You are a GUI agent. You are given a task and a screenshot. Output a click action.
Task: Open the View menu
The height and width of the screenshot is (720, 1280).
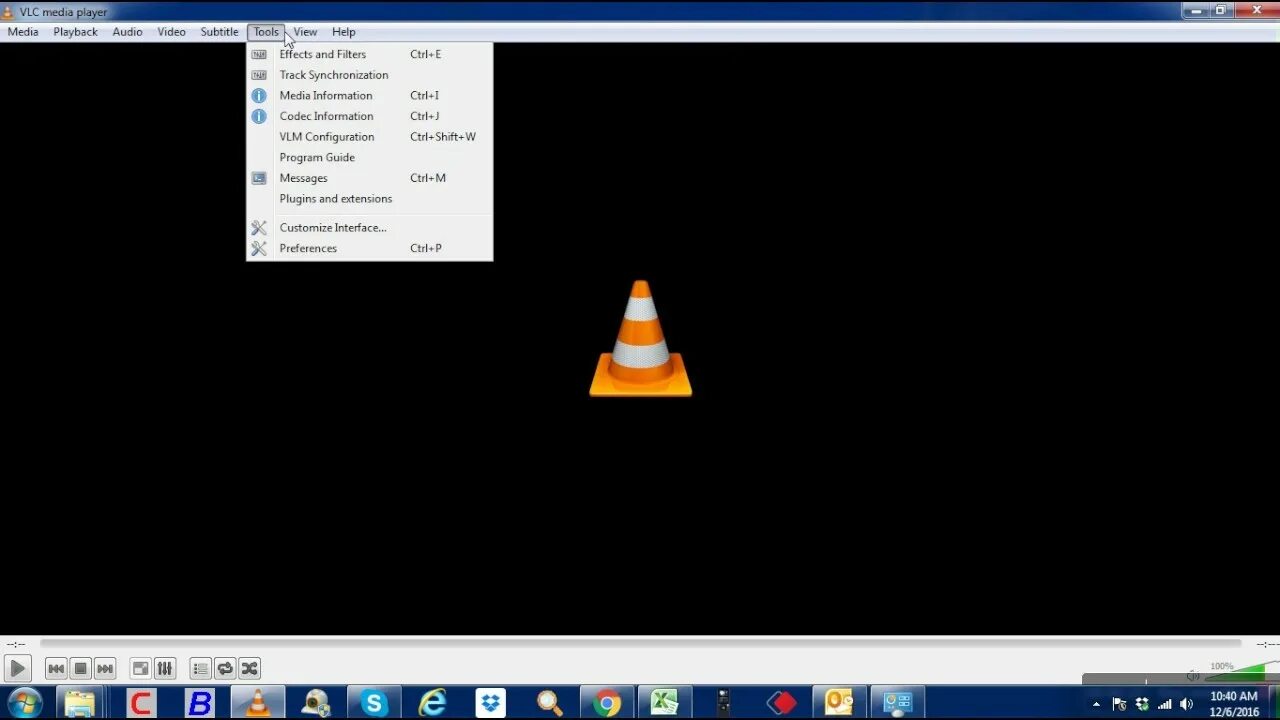305,32
